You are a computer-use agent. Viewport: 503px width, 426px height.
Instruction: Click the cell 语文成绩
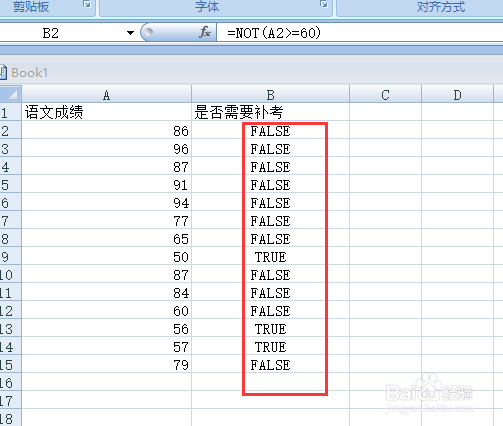107,112
